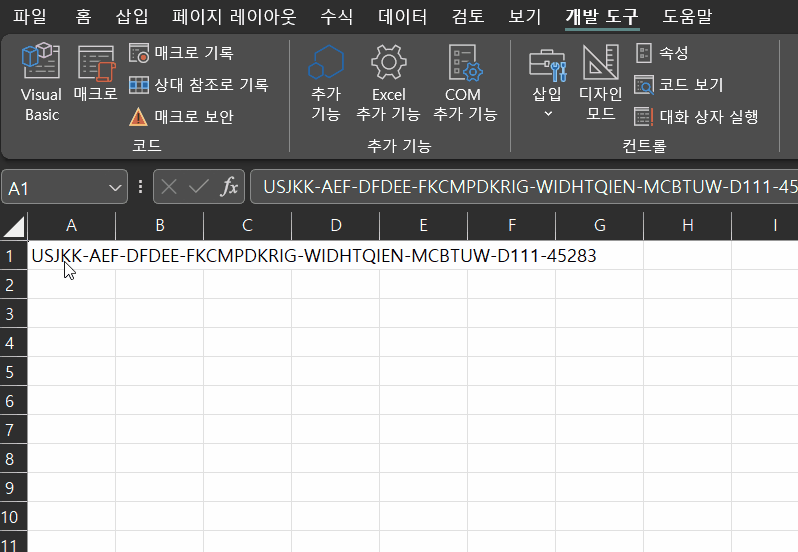Switch to the 검토 tab
Screen dimensions: 798x552
click(468, 16)
